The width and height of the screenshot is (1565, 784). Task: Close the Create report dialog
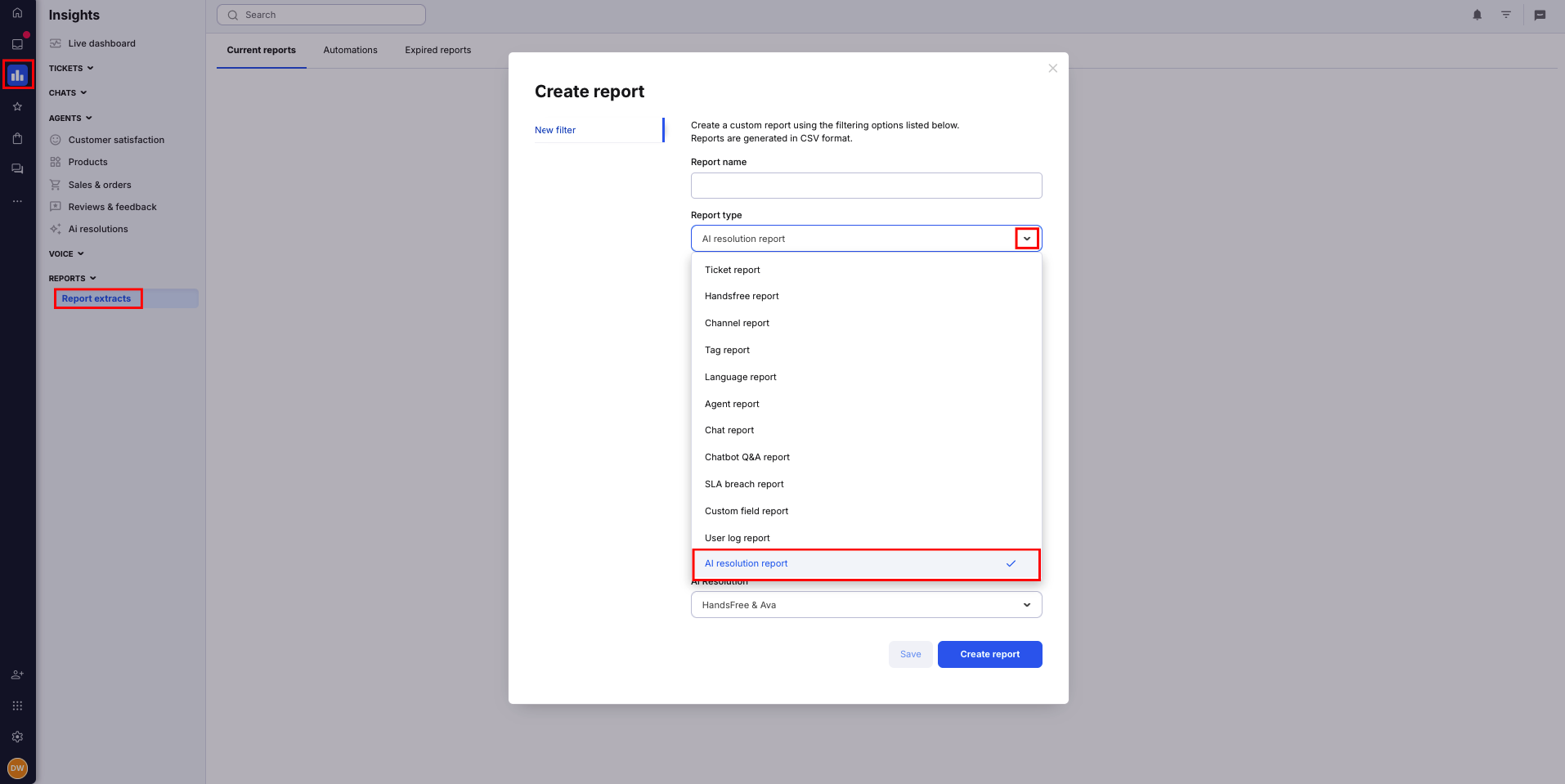(x=1053, y=68)
